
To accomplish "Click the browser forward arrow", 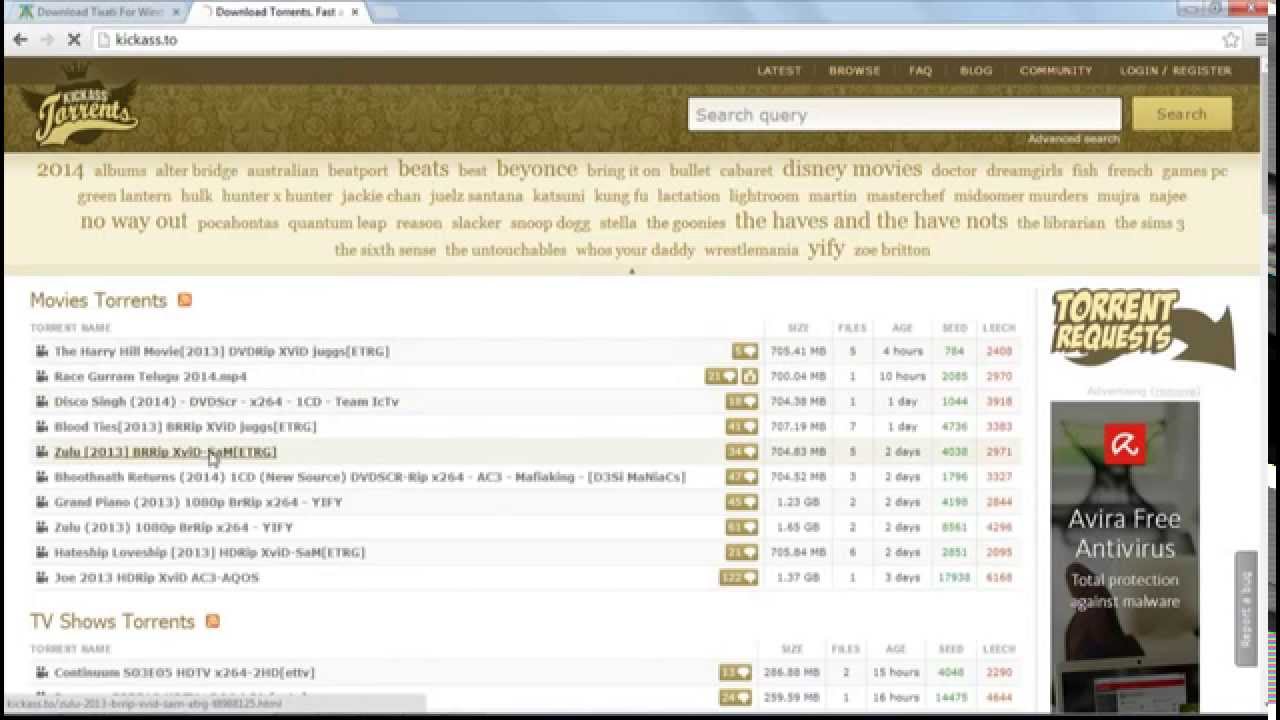I will (x=47, y=40).
